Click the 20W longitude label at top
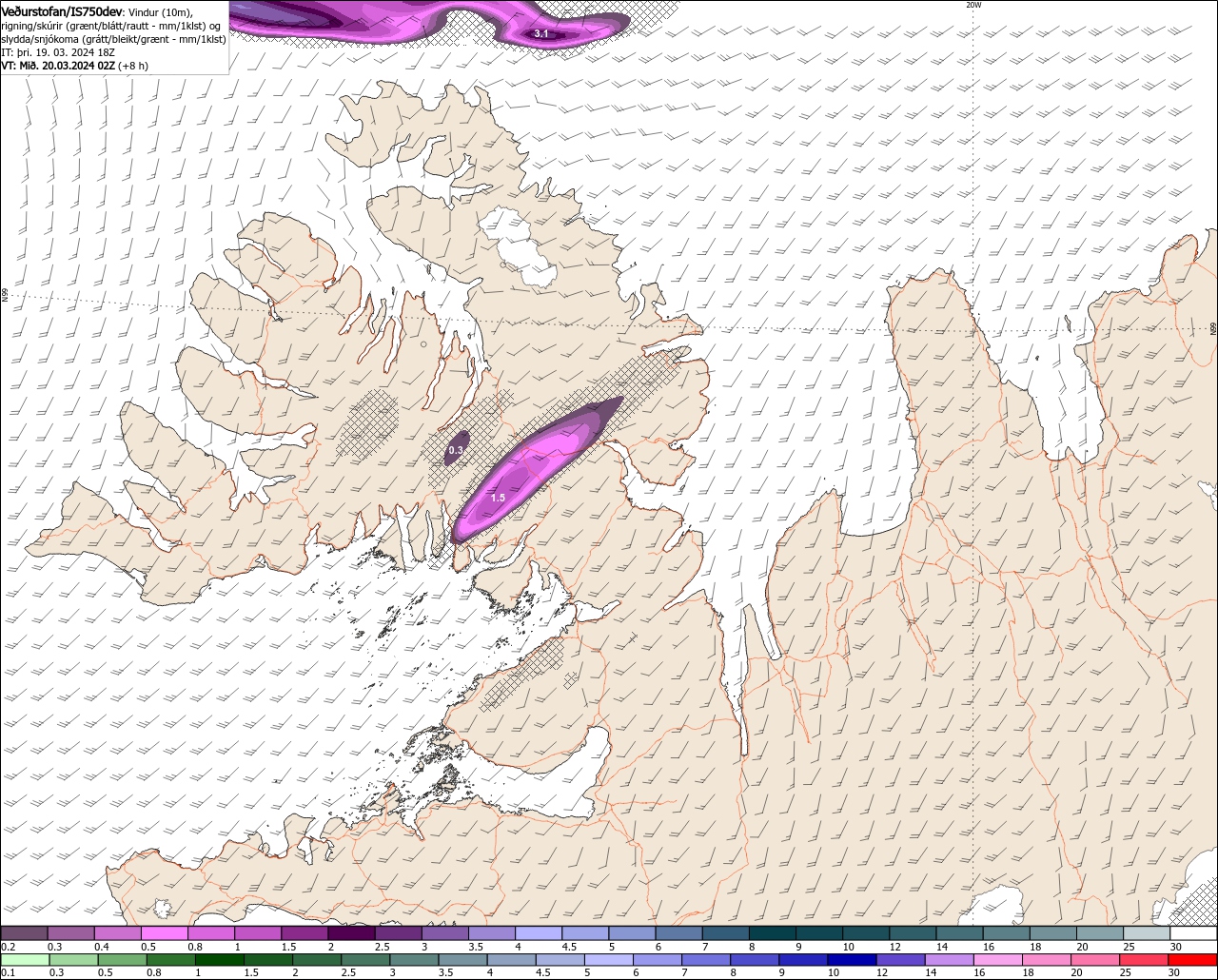Image resolution: width=1218 pixels, height=980 pixels. 973,5
